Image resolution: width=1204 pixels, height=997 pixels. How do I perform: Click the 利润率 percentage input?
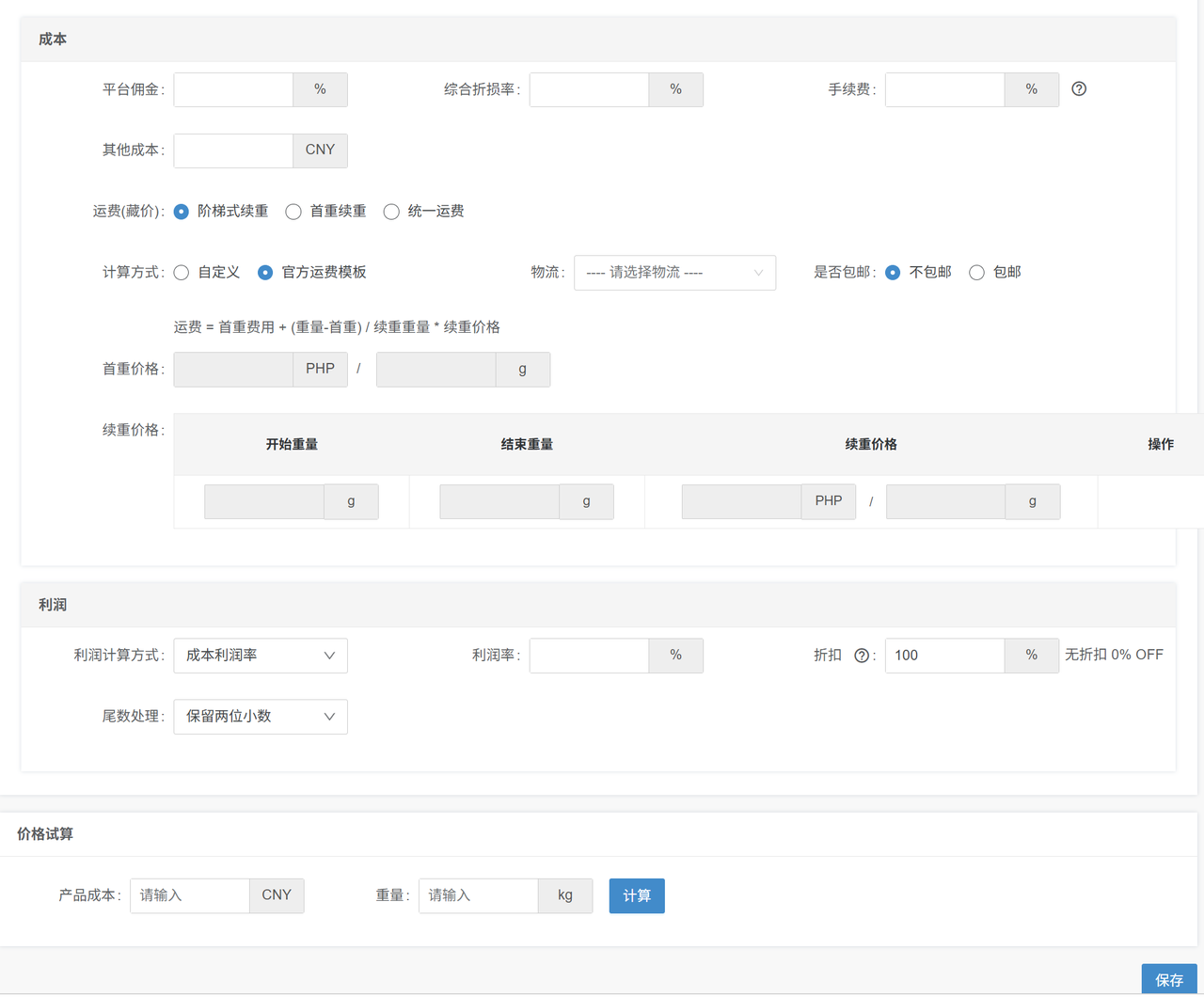tap(589, 656)
